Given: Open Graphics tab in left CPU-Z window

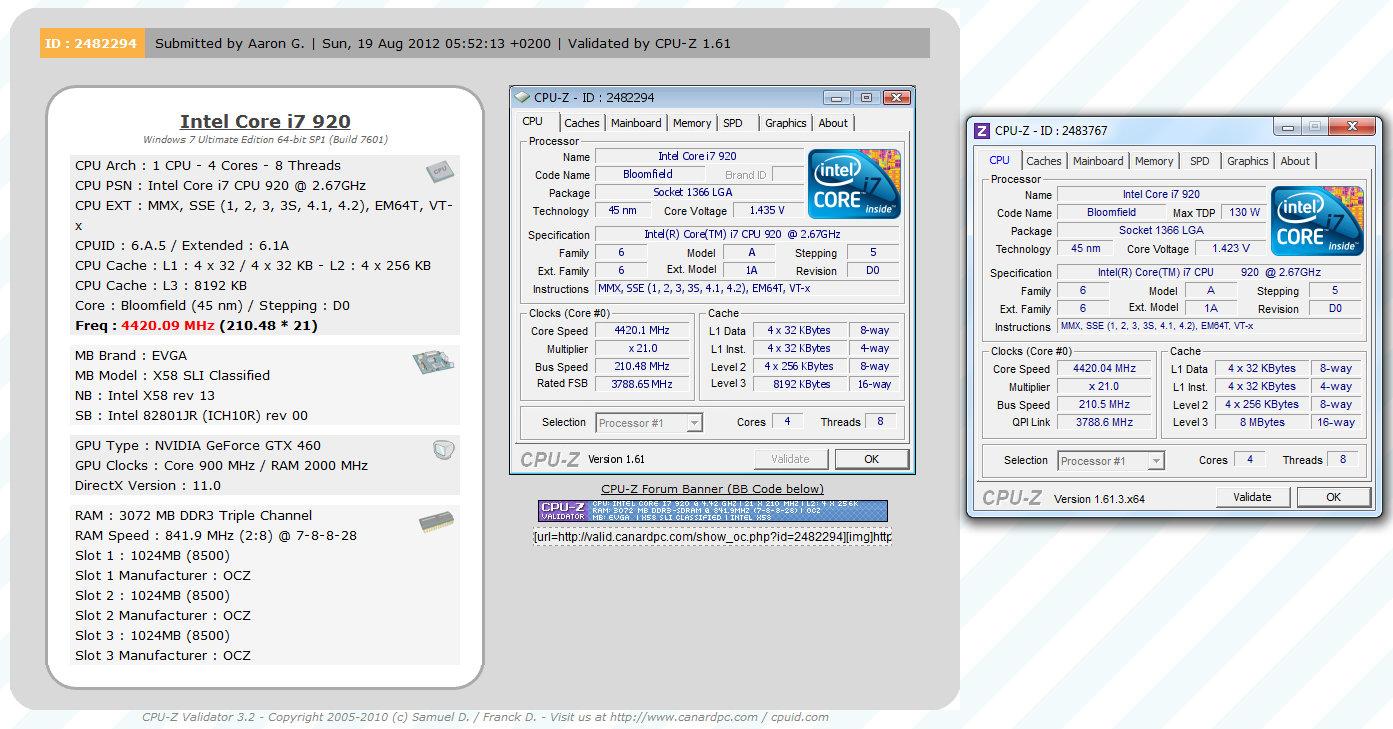Looking at the screenshot, I should (x=785, y=123).
